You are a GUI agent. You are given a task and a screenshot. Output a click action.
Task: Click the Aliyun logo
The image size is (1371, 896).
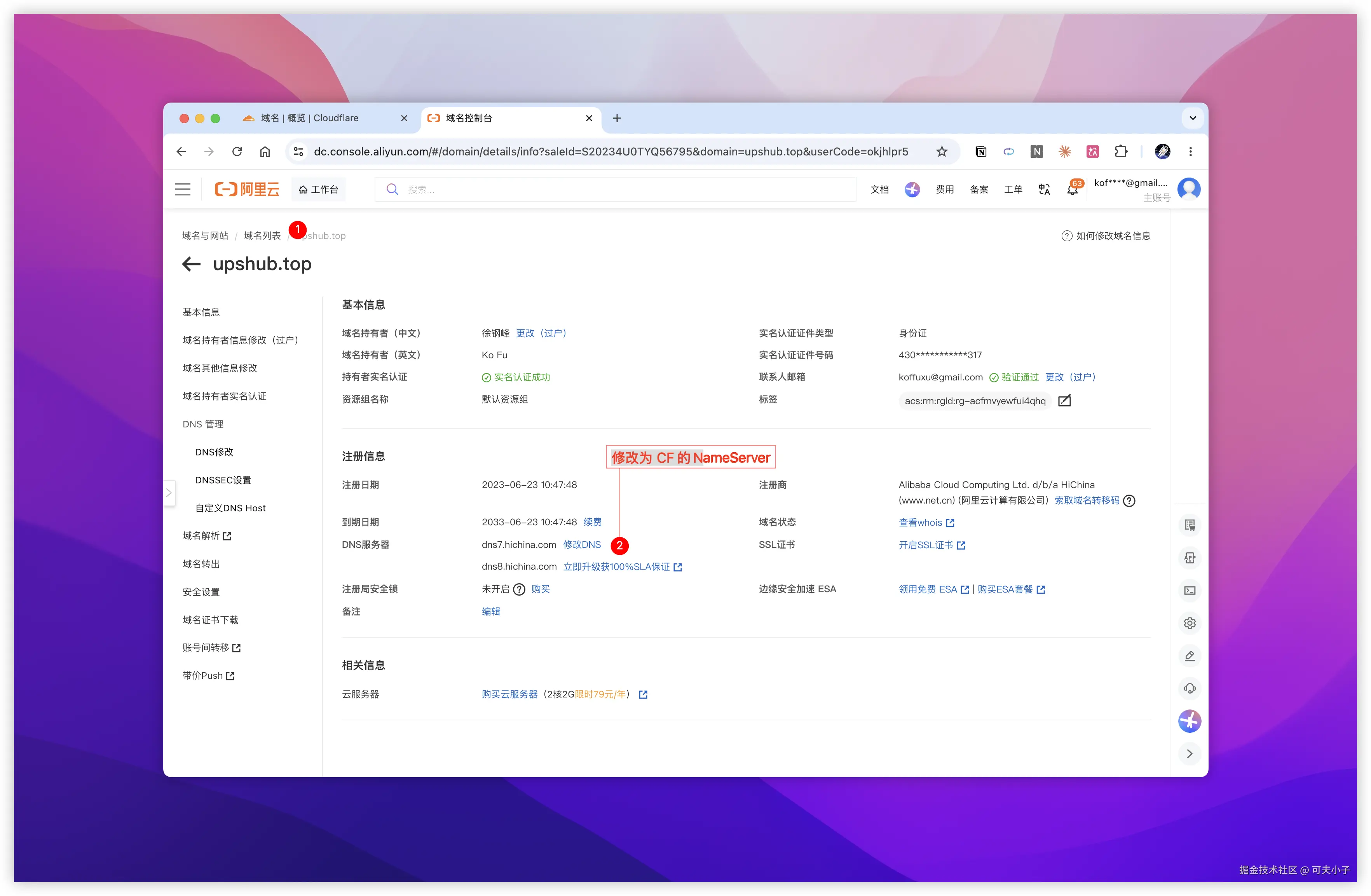point(246,189)
